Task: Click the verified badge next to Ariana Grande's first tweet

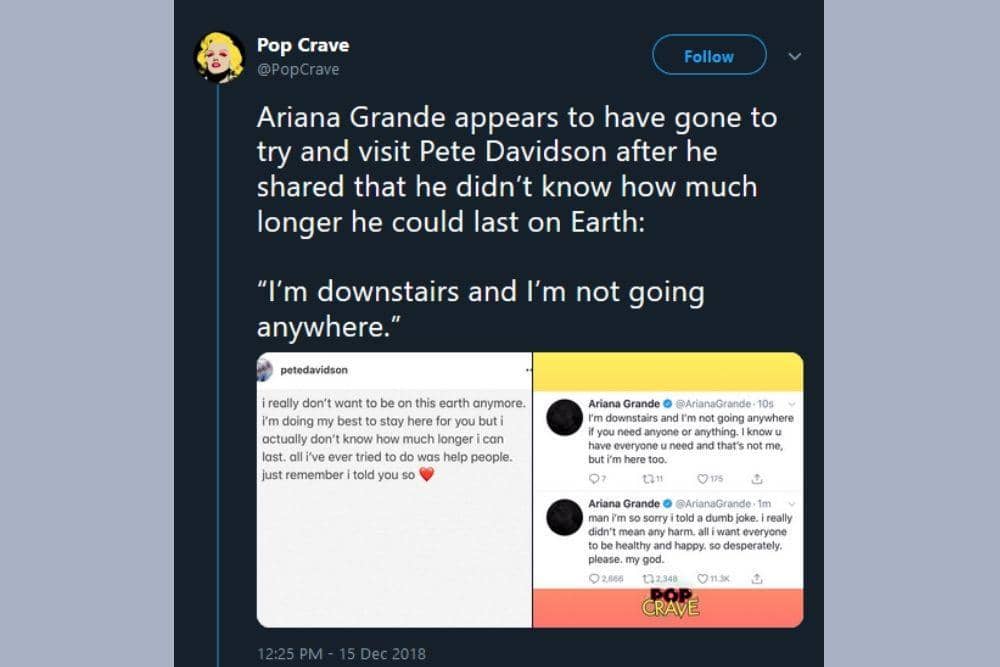Action: [667, 403]
